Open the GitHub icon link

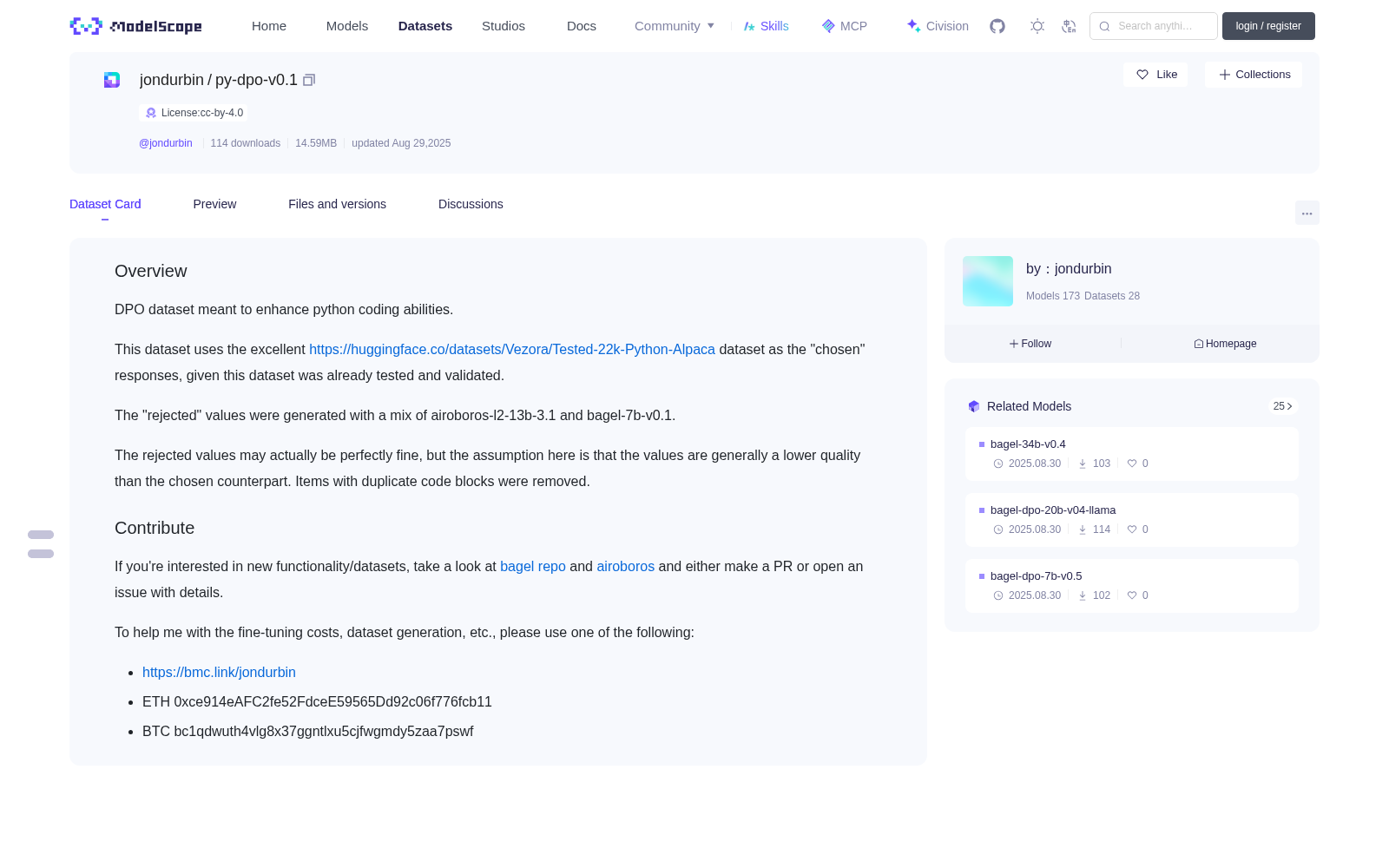click(997, 26)
